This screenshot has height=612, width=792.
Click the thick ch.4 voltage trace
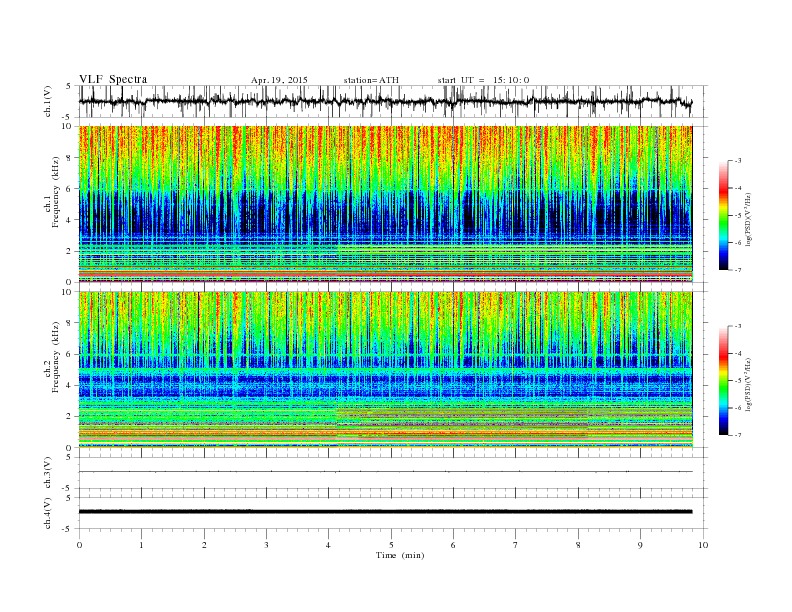[385, 512]
